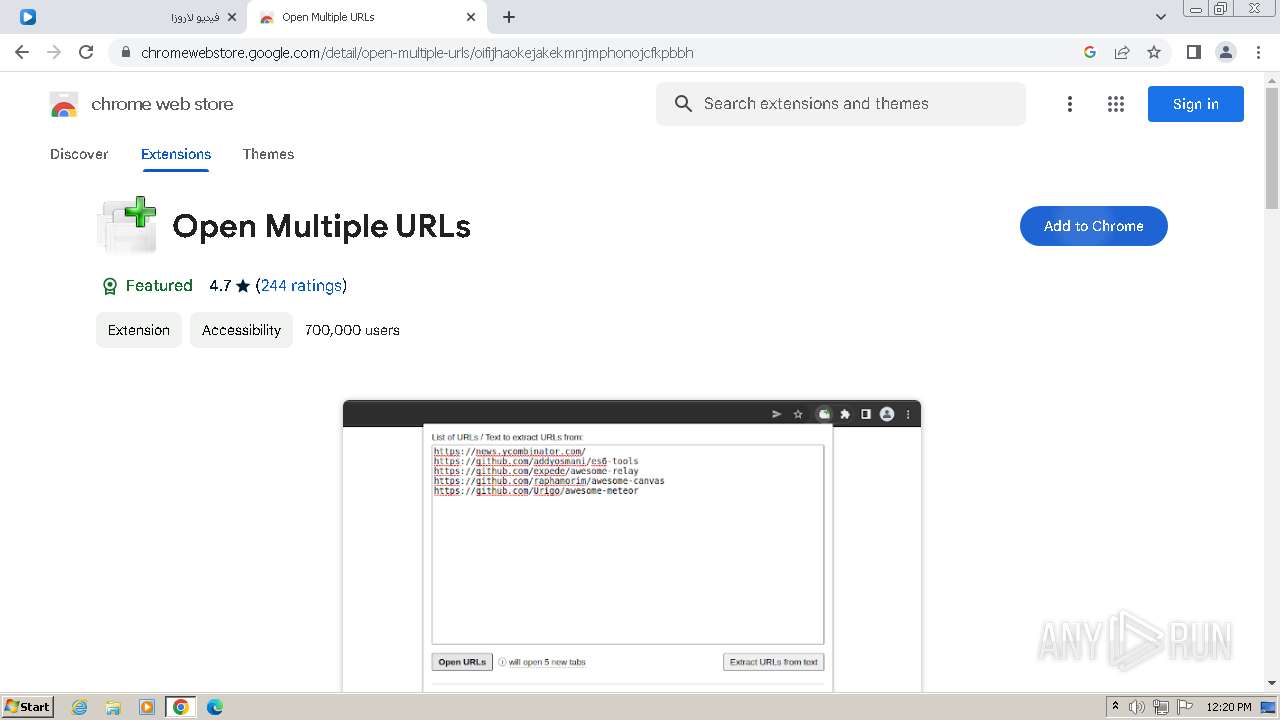Image resolution: width=1280 pixels, height=720 pixels.
Task: Click the Featured badge
Action: (147, 286)
